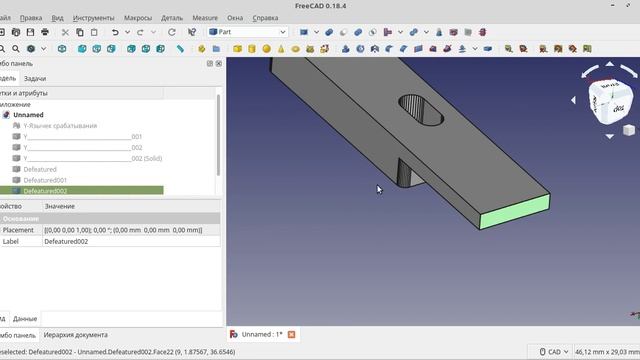Undo the last action
640x360 pixels.
coord(115,32)
